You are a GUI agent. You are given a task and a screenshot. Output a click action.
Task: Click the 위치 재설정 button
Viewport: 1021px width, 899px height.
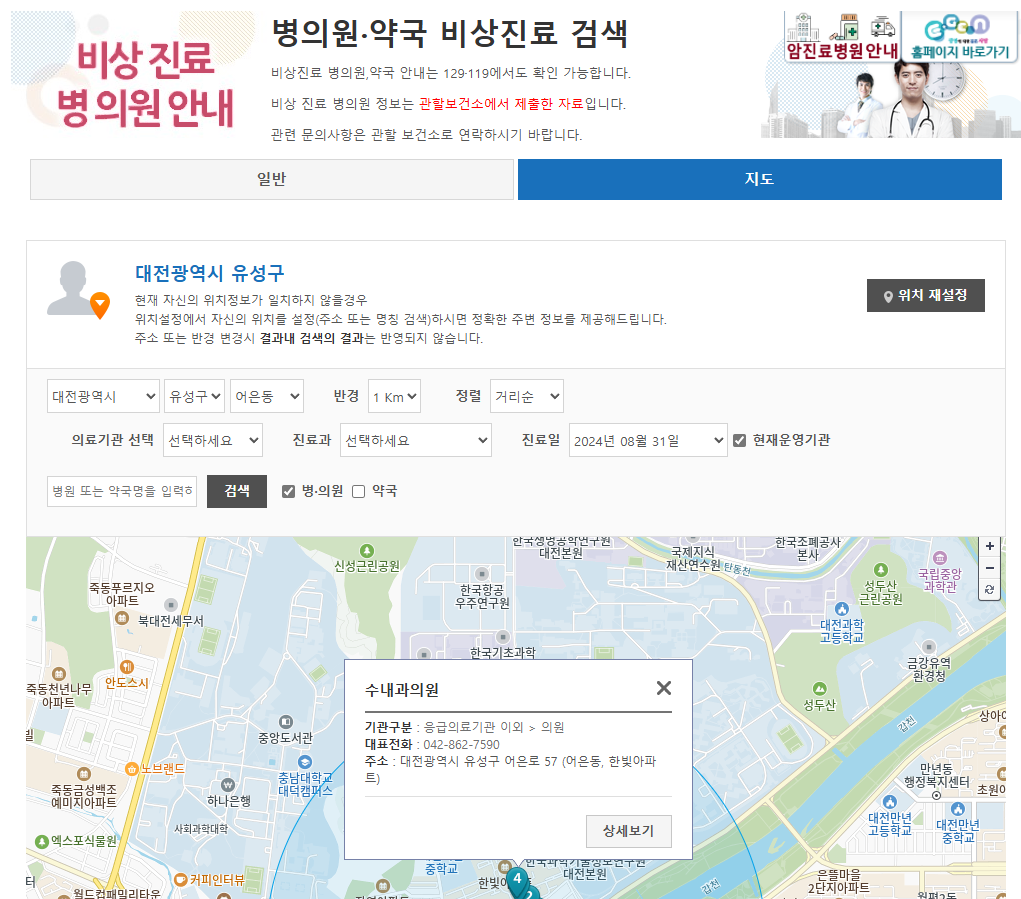[925, 296]
